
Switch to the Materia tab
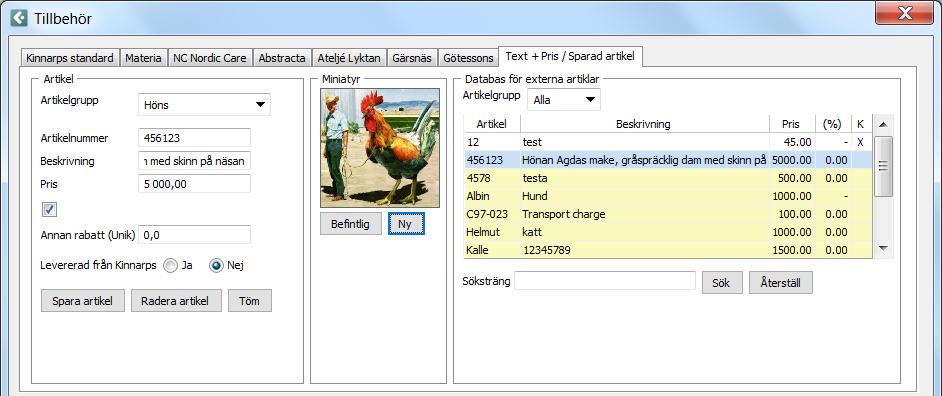tap(143, 58)
